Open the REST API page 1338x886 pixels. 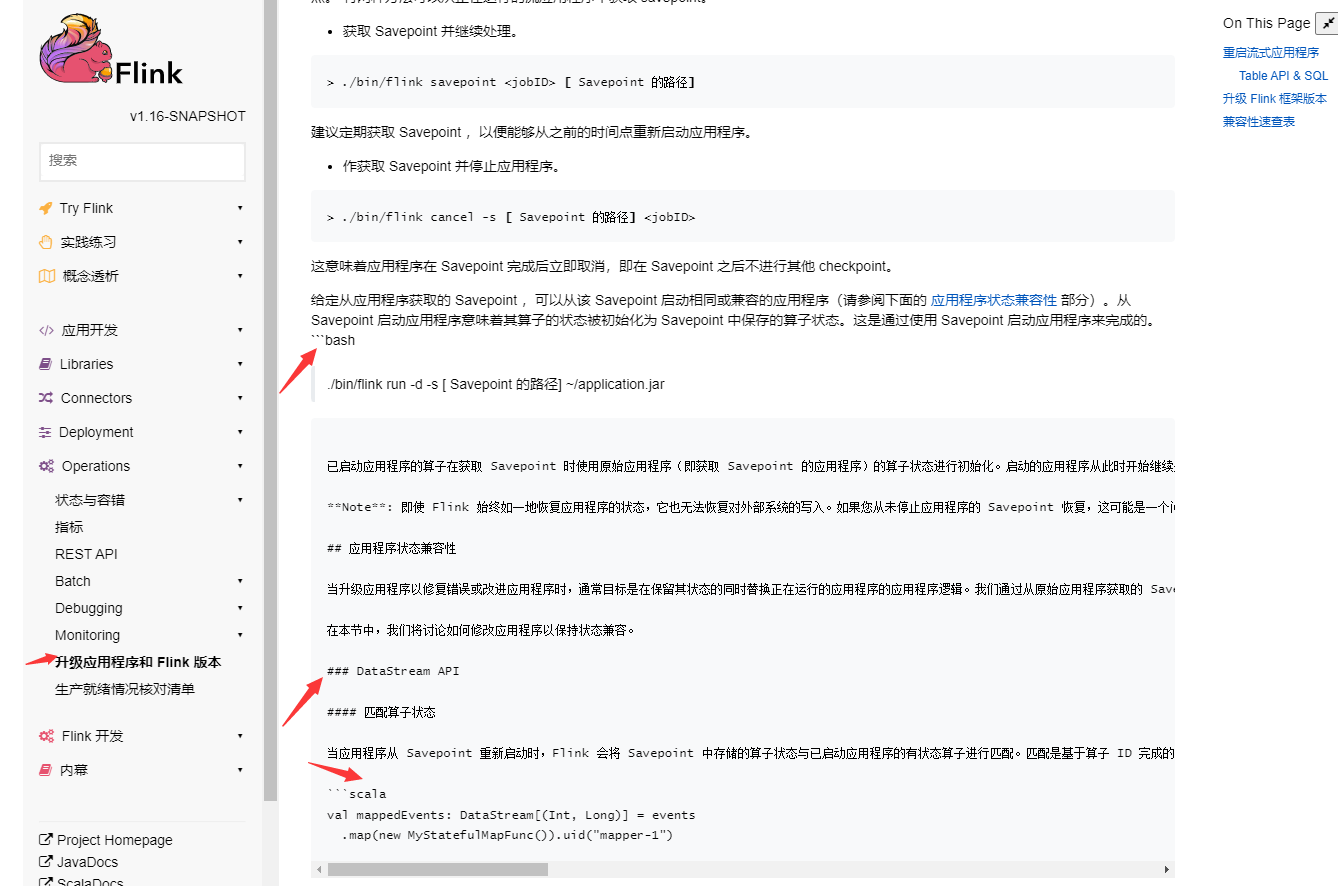tap(86, 554)
